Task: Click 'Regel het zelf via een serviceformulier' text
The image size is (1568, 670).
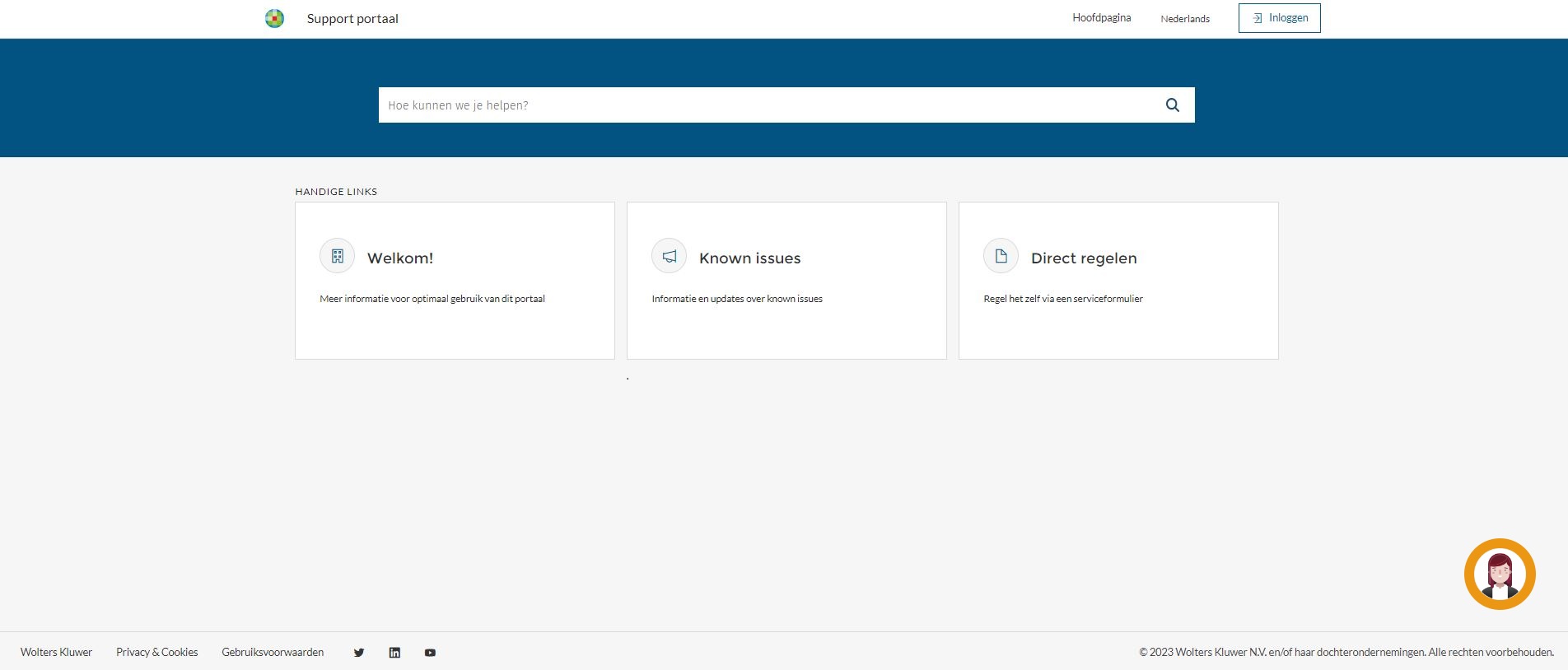Action: 1063,299
